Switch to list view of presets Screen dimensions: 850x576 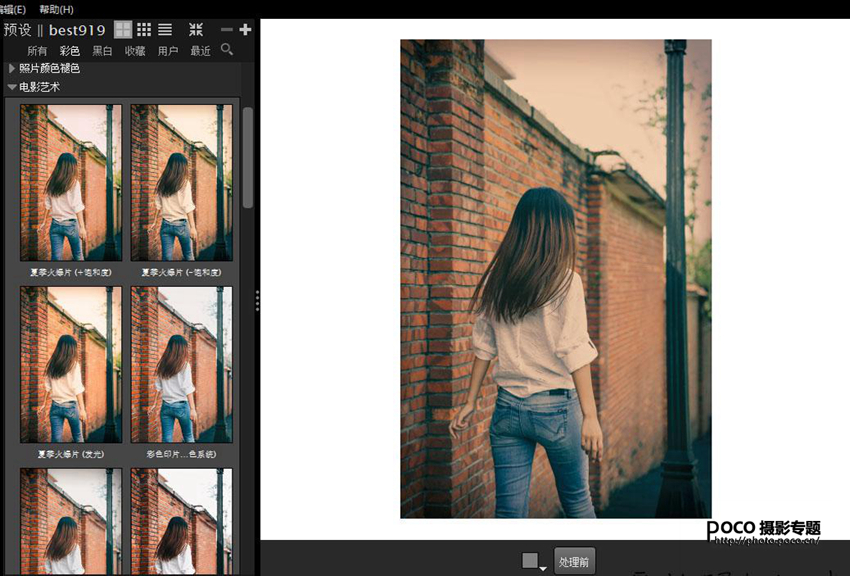pyautogui.click(x=165, y=29)
